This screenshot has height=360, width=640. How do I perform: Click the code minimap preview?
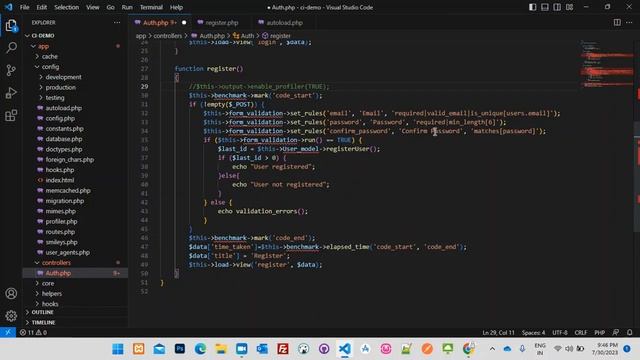tap(606, 65)
